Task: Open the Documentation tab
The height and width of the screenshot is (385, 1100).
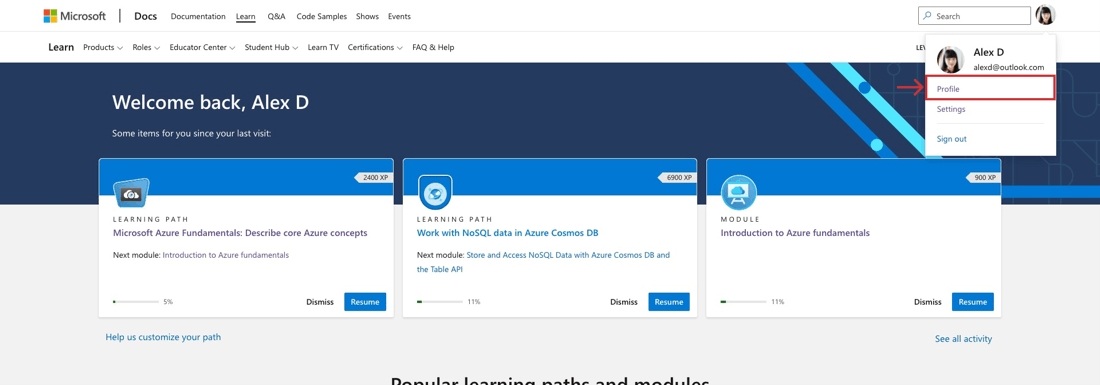Action: 198,16
